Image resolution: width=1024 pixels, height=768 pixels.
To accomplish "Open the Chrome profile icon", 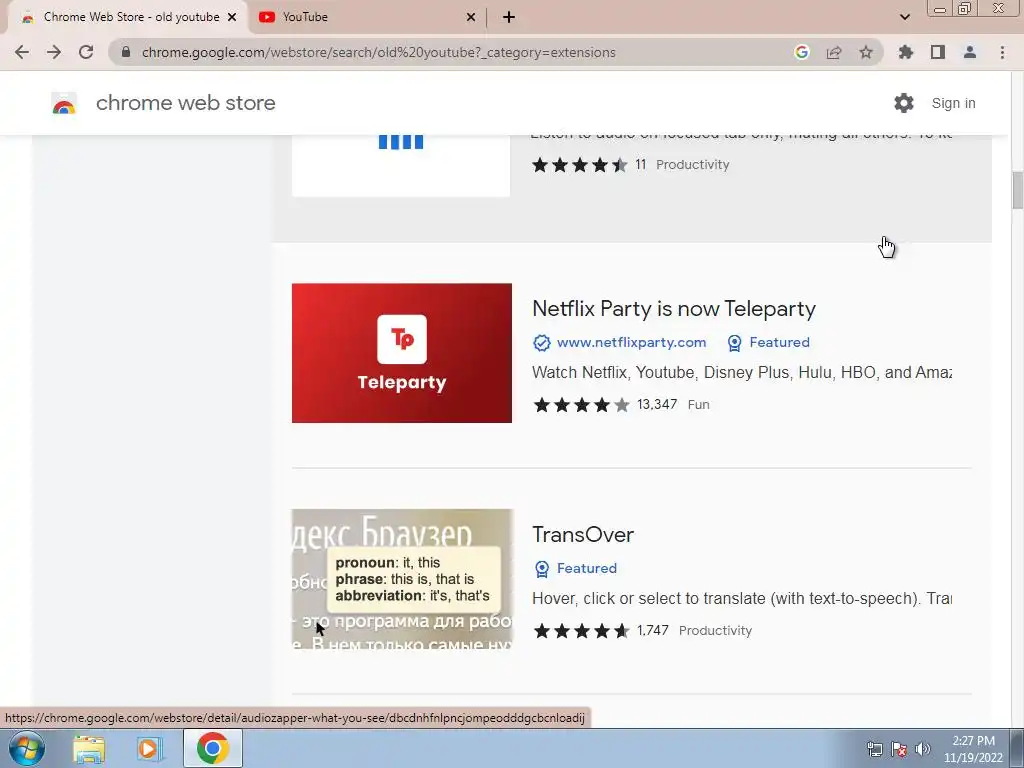I will [x=970, y=52].
